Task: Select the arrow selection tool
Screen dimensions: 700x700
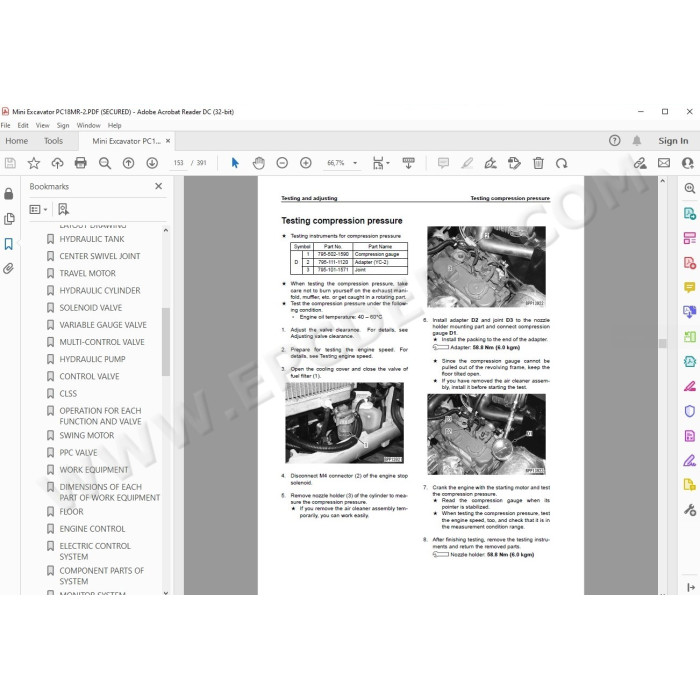Action: point(235,163)
